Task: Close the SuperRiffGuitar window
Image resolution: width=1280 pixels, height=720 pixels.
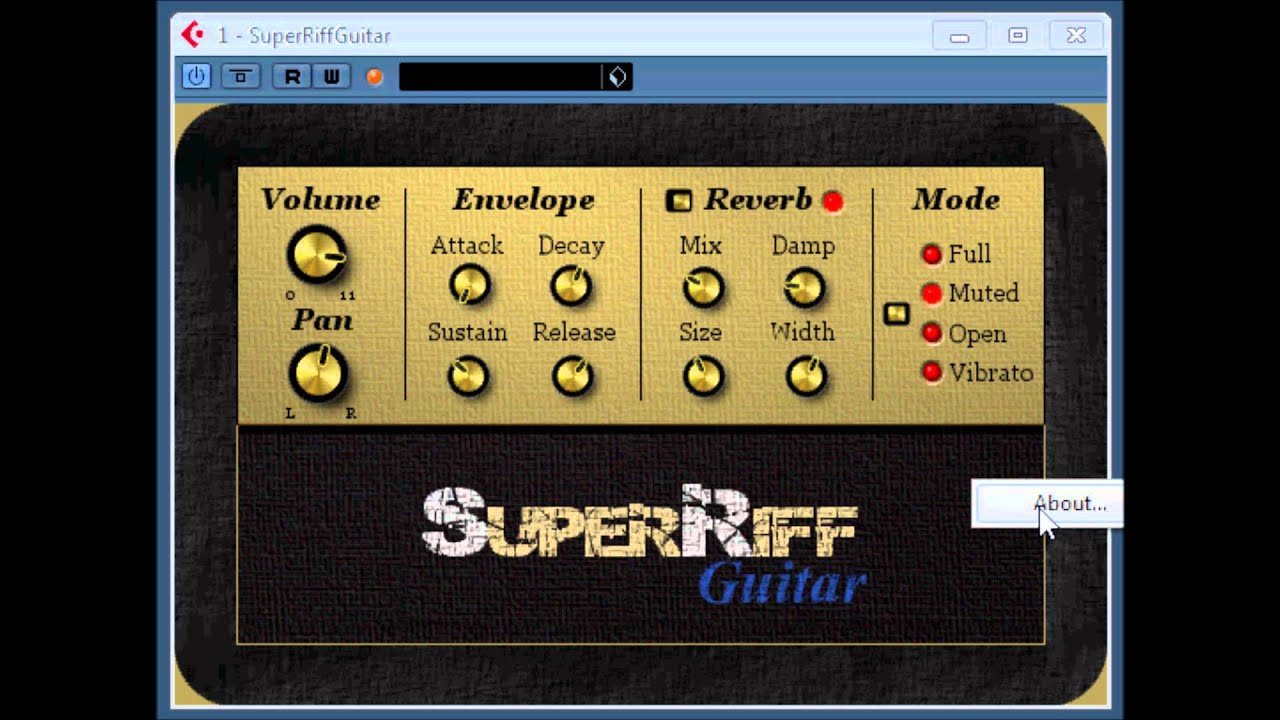Action: click(x=1076, y=36)
